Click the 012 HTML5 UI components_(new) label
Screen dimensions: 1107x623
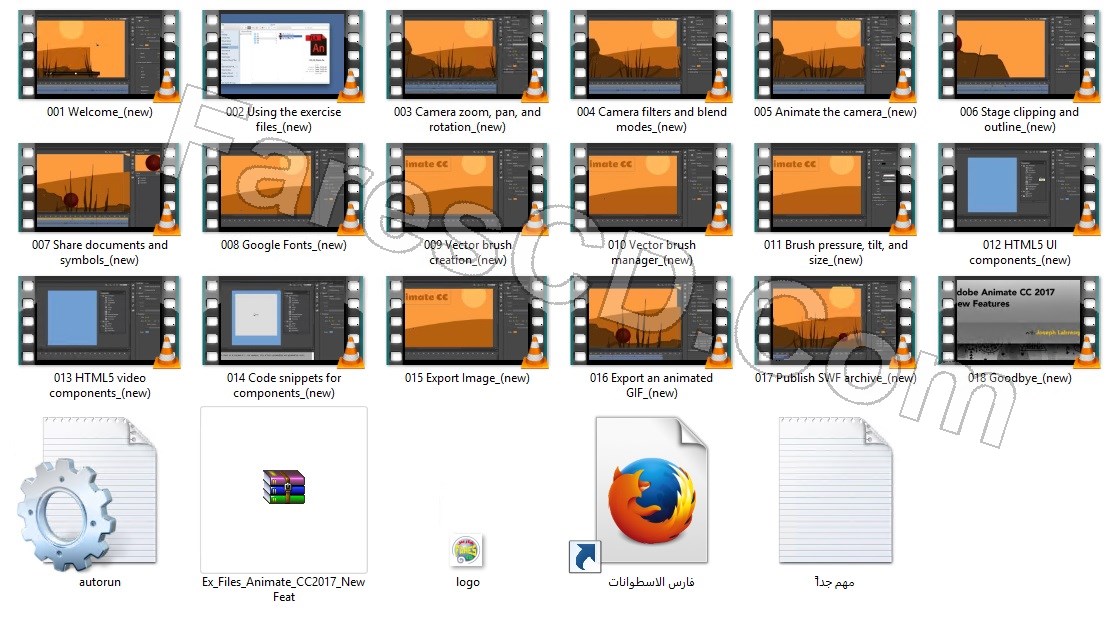pos(1019,252)
